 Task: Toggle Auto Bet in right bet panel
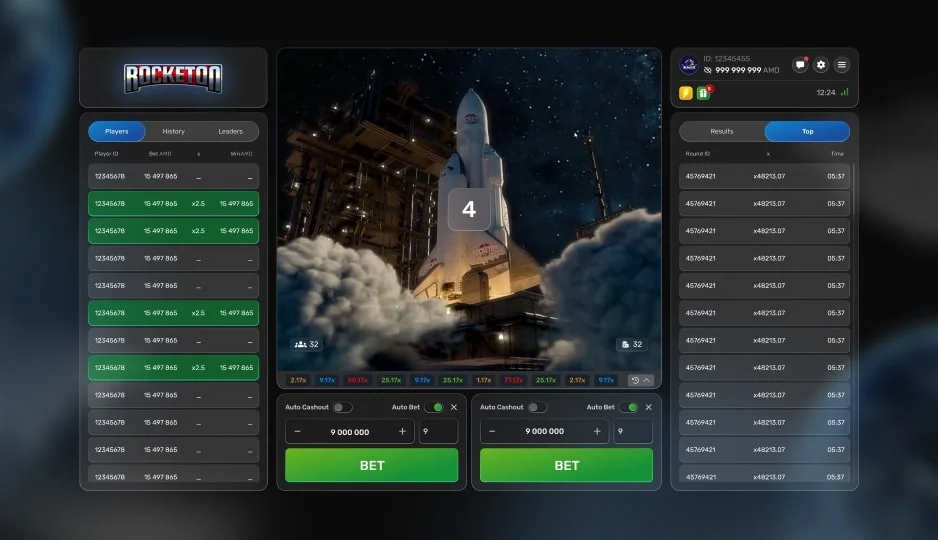pyautogui.click(x=629, y=407)
